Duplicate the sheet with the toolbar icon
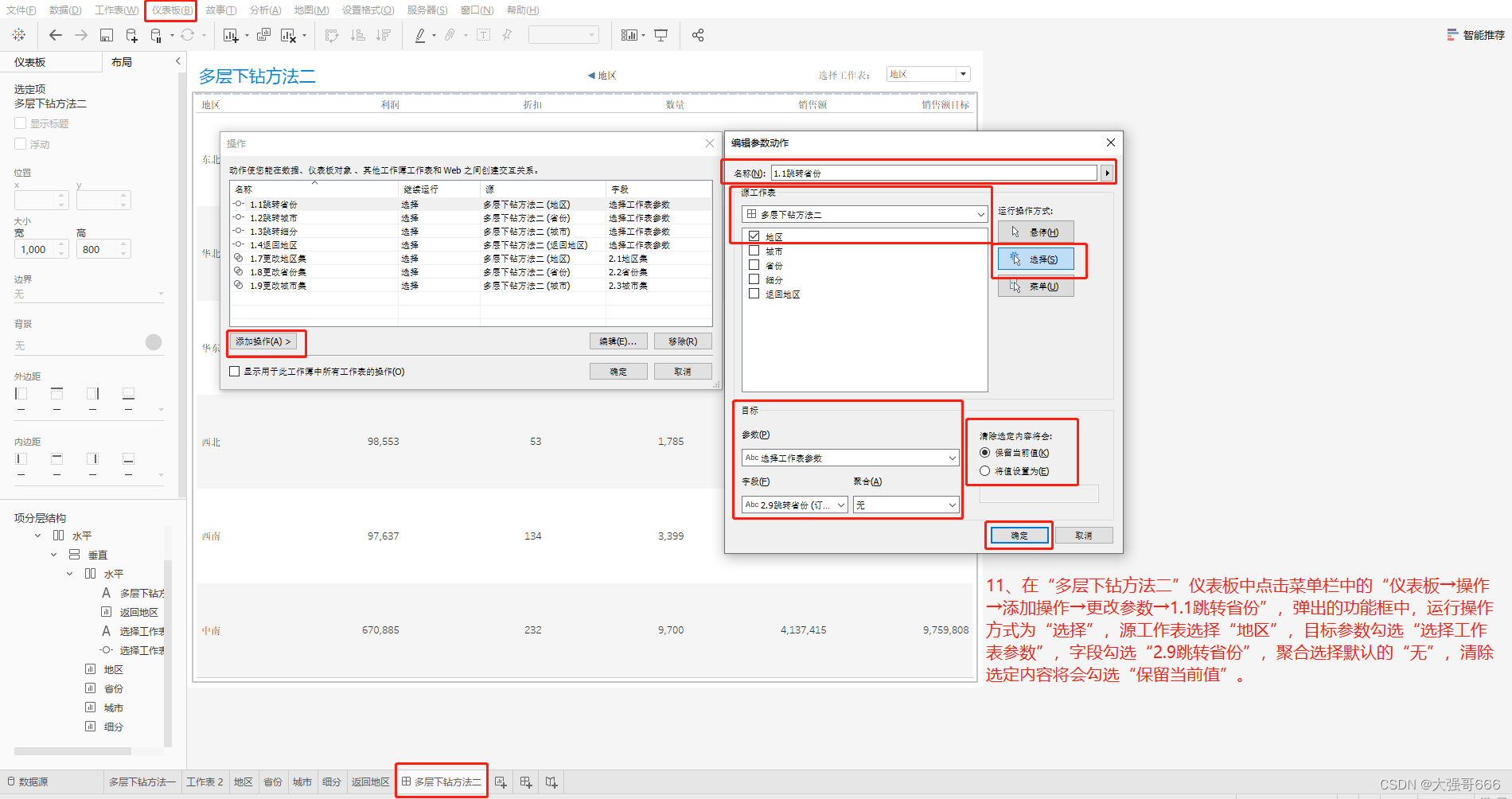The image size is (1512, 799). tap(263, 35)
